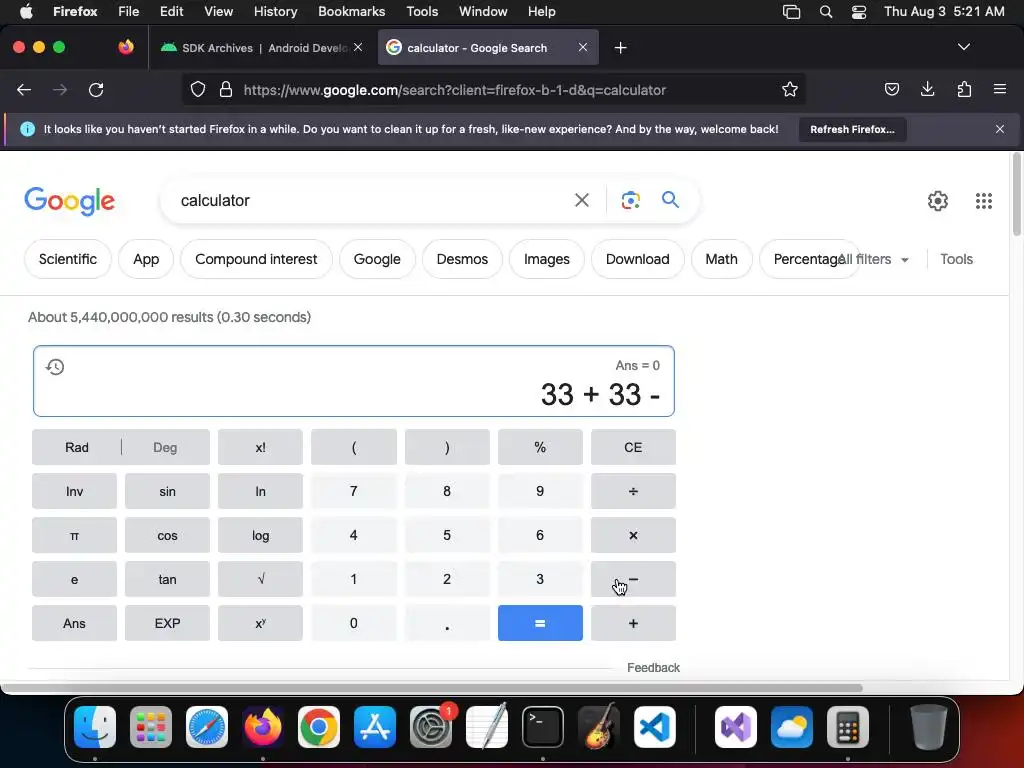Open the Tools menu in menu bar
This screenshot has height=768, width=1024.
coord(422,12)
